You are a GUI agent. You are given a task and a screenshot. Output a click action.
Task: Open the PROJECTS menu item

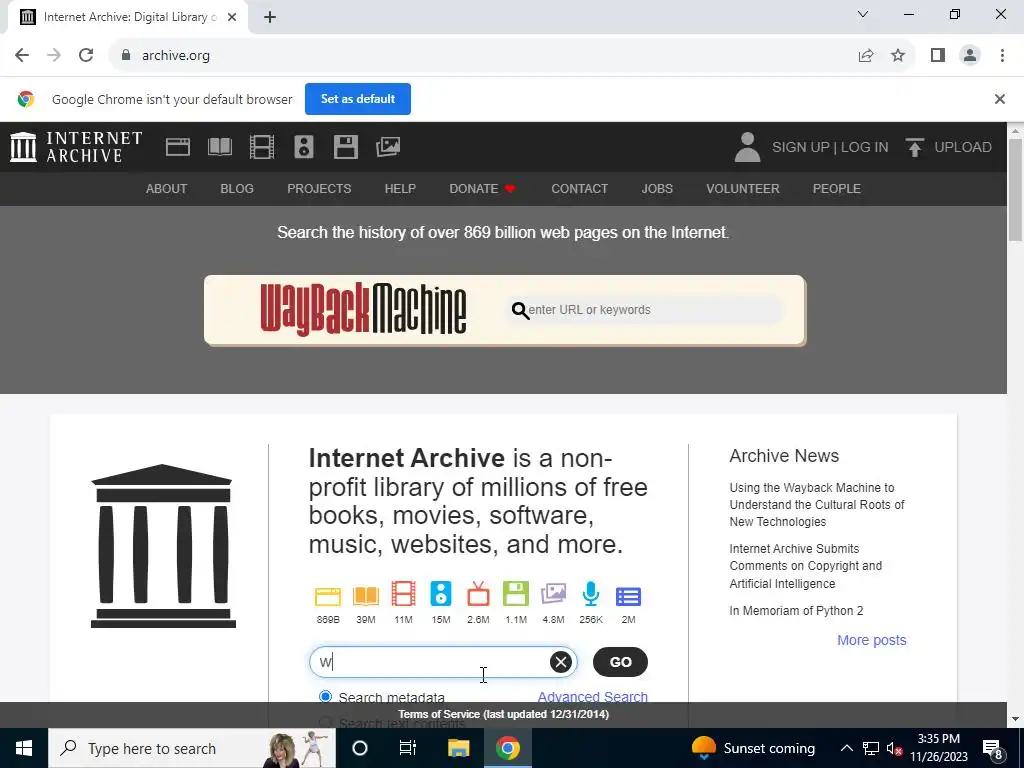coord(319,189)
